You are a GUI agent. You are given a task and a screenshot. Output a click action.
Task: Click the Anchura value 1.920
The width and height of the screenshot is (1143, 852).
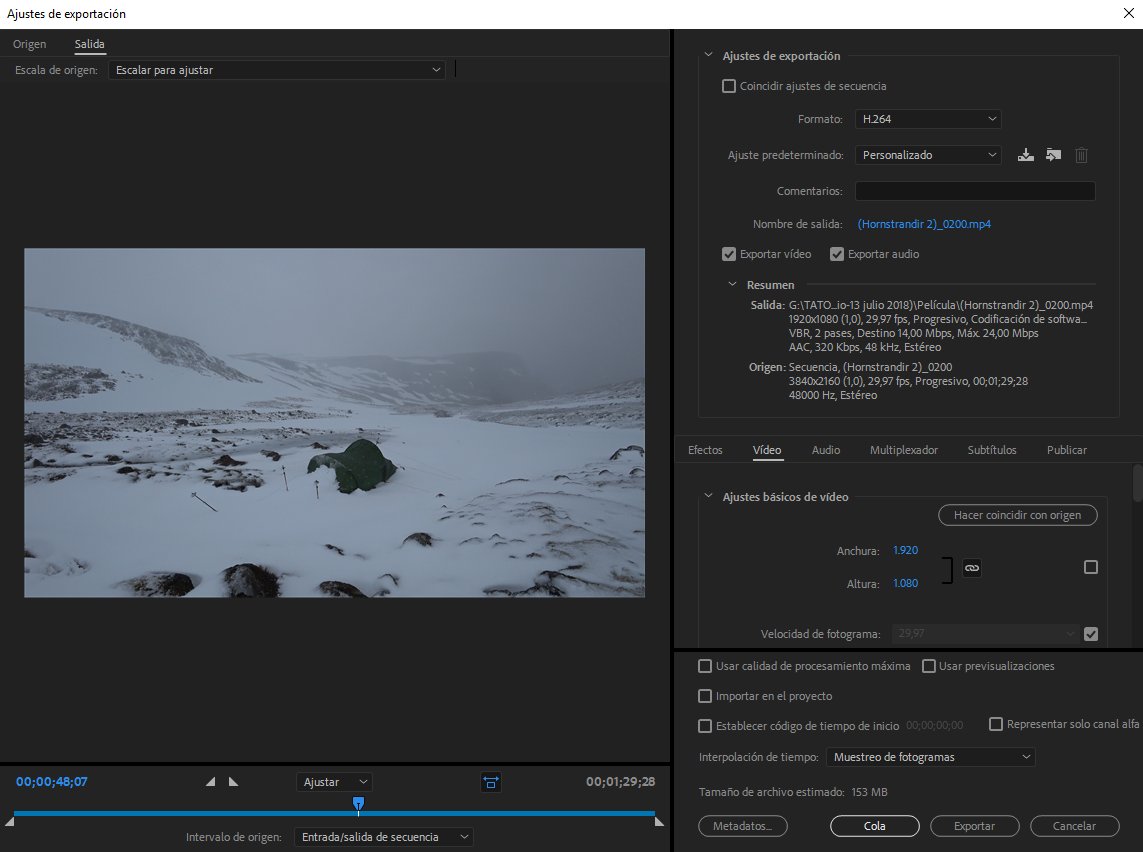coord(905,550)
